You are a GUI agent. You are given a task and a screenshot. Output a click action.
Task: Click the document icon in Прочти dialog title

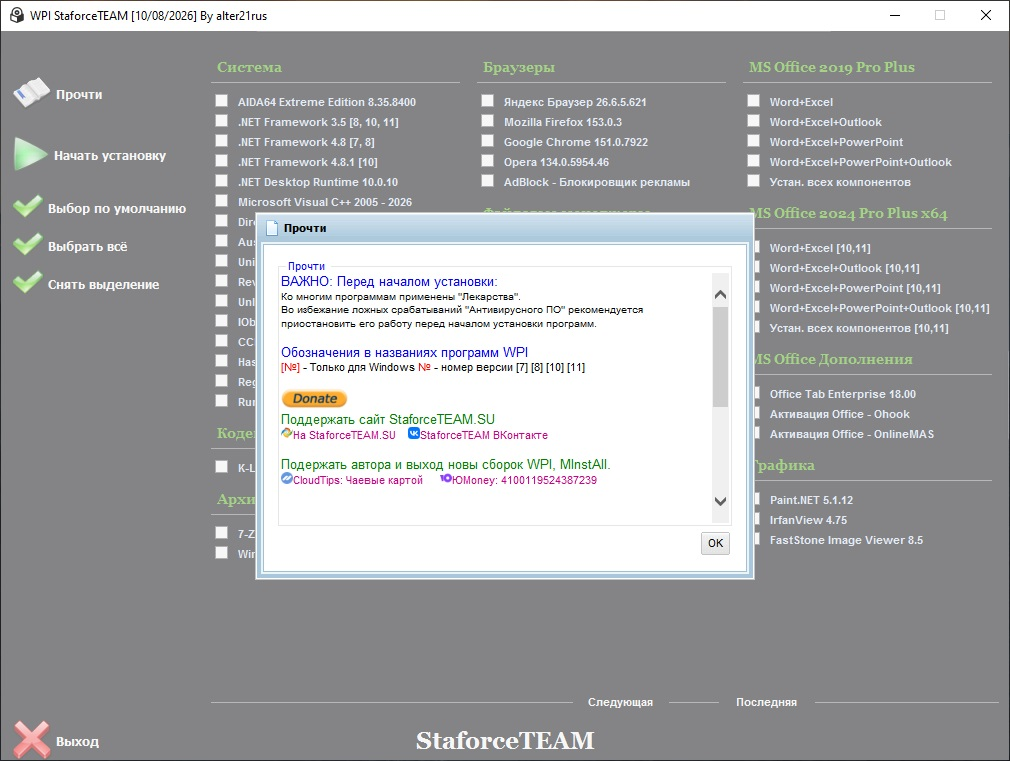(x=272, y=227)
